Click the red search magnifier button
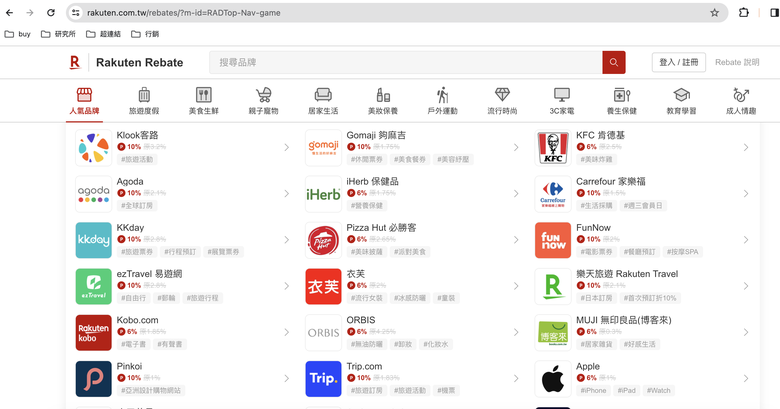 pos(614,62)
